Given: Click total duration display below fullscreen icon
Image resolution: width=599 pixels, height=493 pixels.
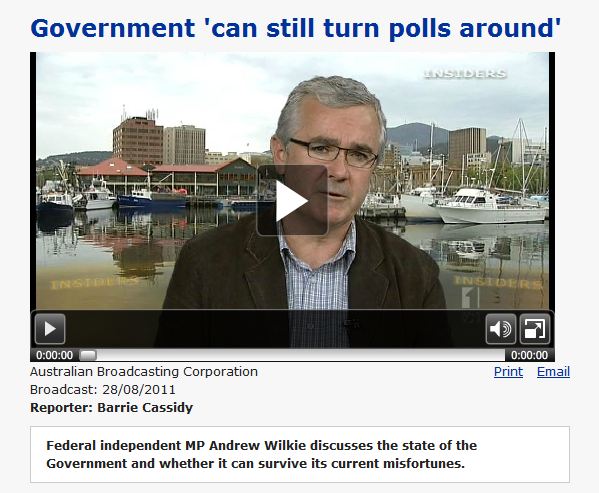Looking at the screenshot, I should [x=529, y=355].
